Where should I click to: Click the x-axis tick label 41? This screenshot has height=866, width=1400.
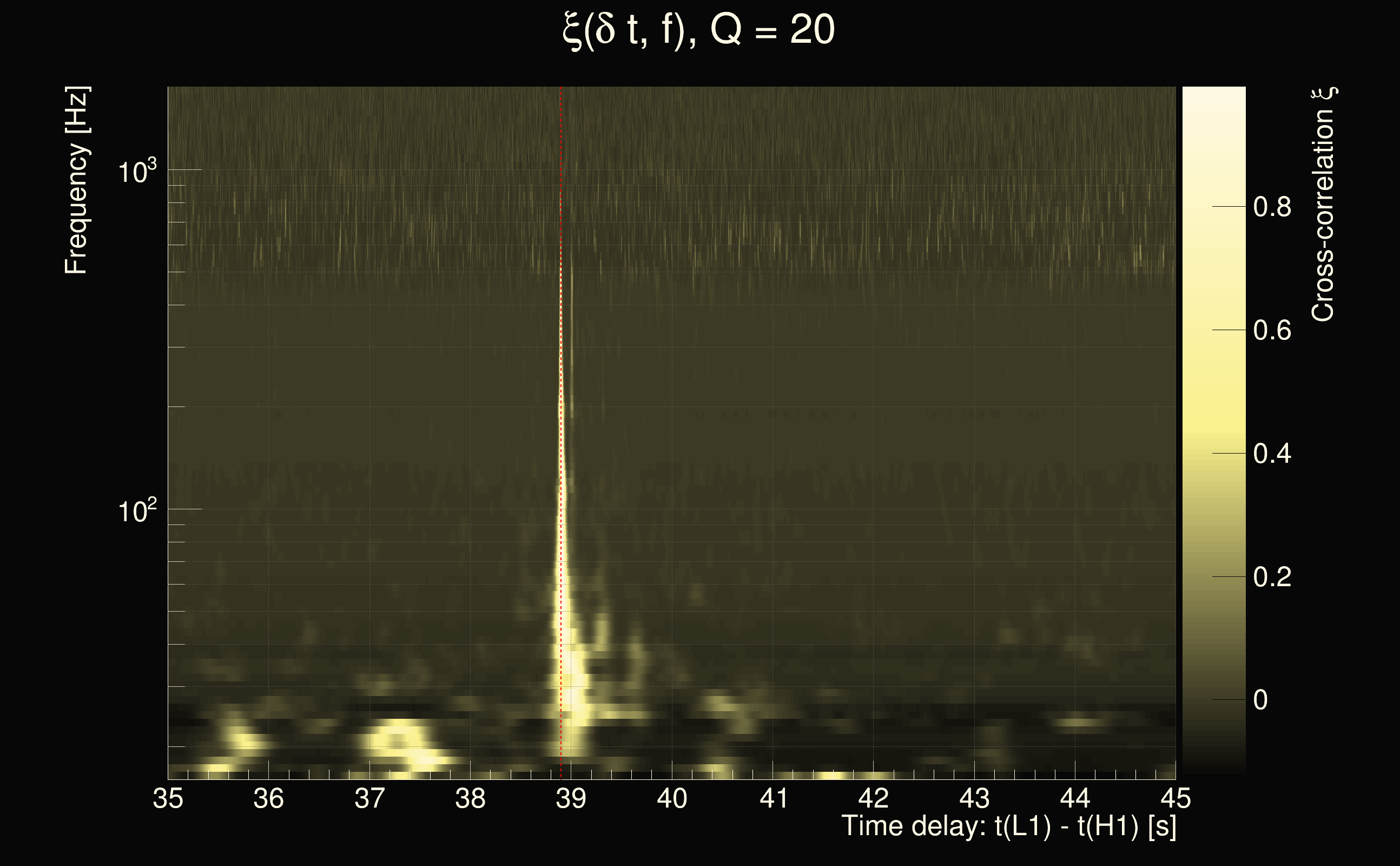pos(772,798)
